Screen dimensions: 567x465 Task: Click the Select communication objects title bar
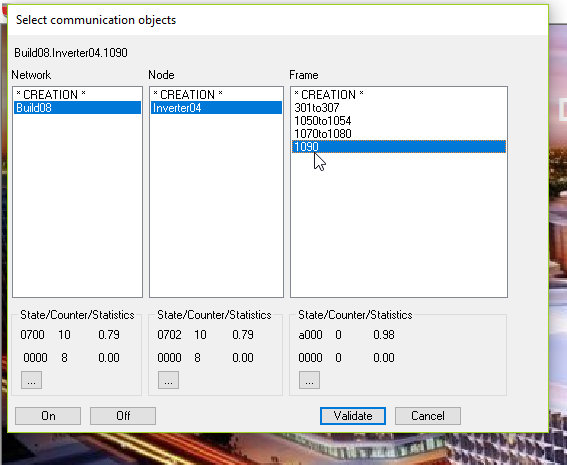278,20
